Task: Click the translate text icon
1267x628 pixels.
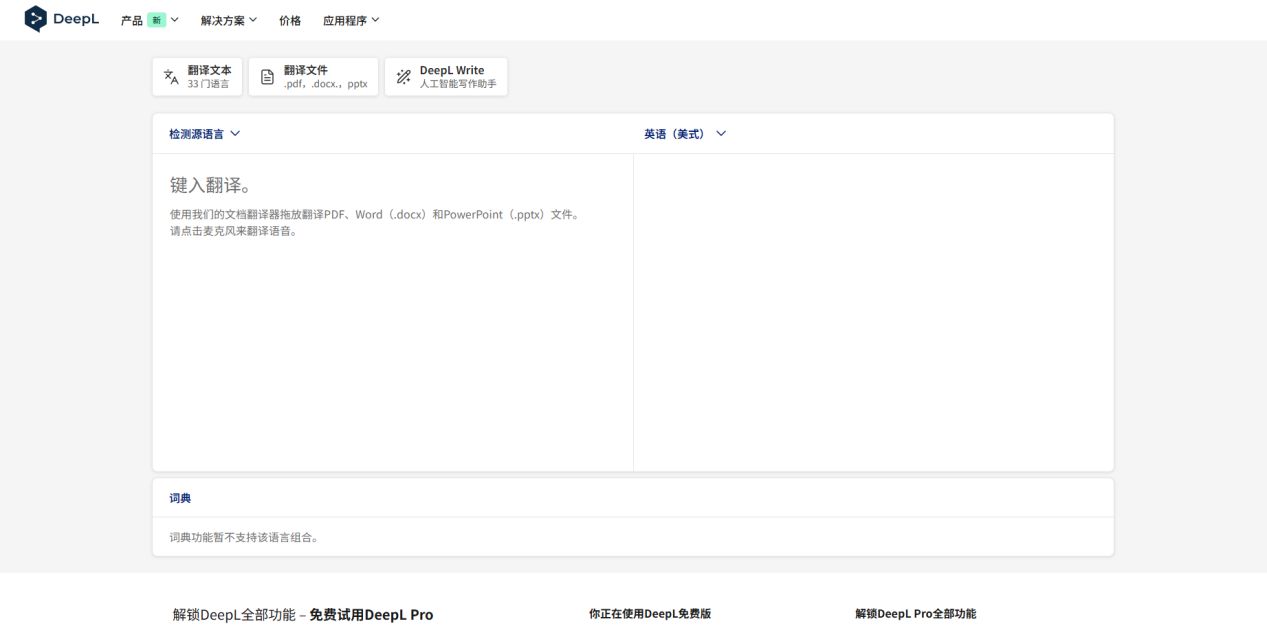Action: click(x=171, y=77)
